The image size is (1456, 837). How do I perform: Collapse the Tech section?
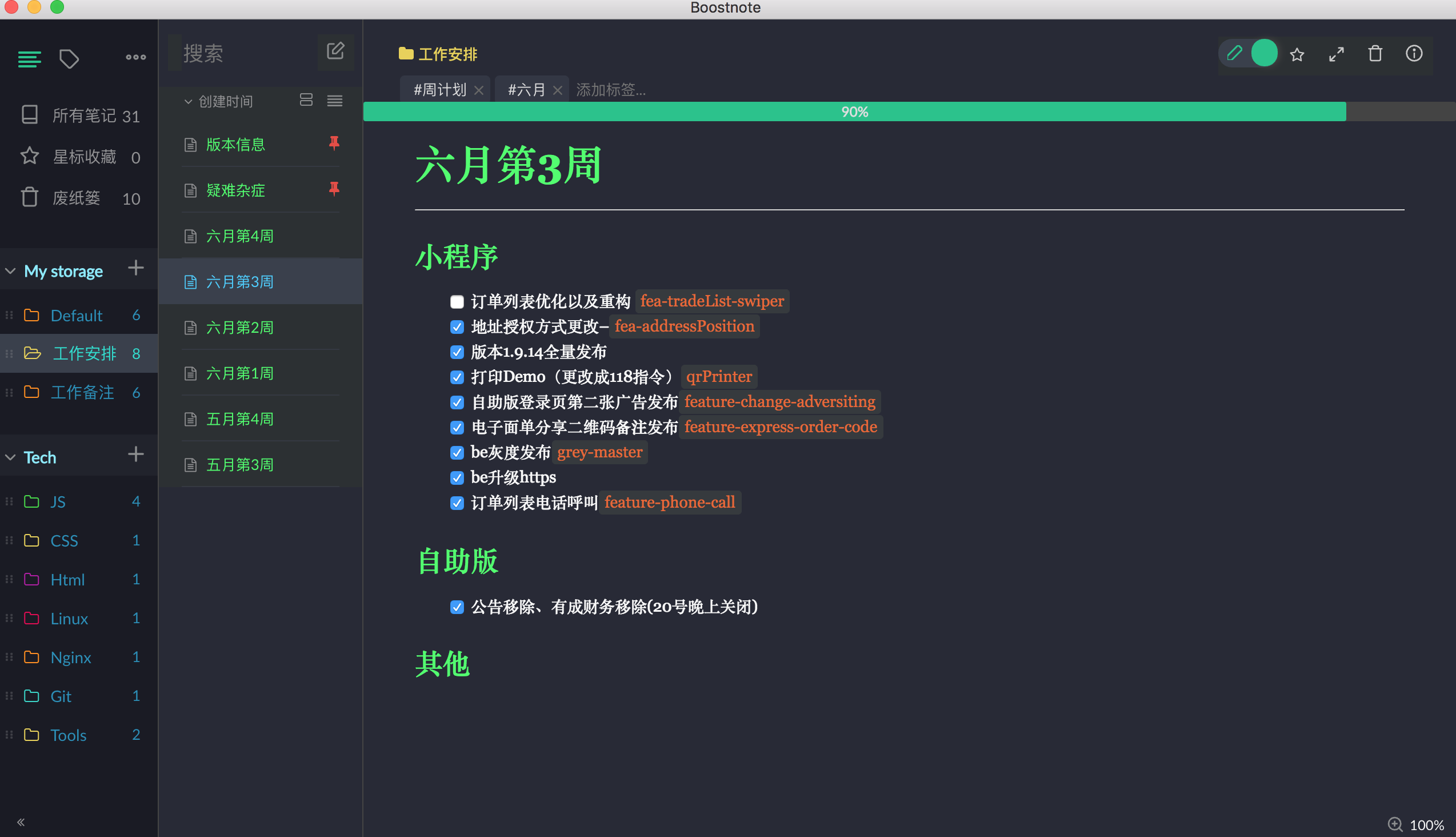click(x=10, y=456)
